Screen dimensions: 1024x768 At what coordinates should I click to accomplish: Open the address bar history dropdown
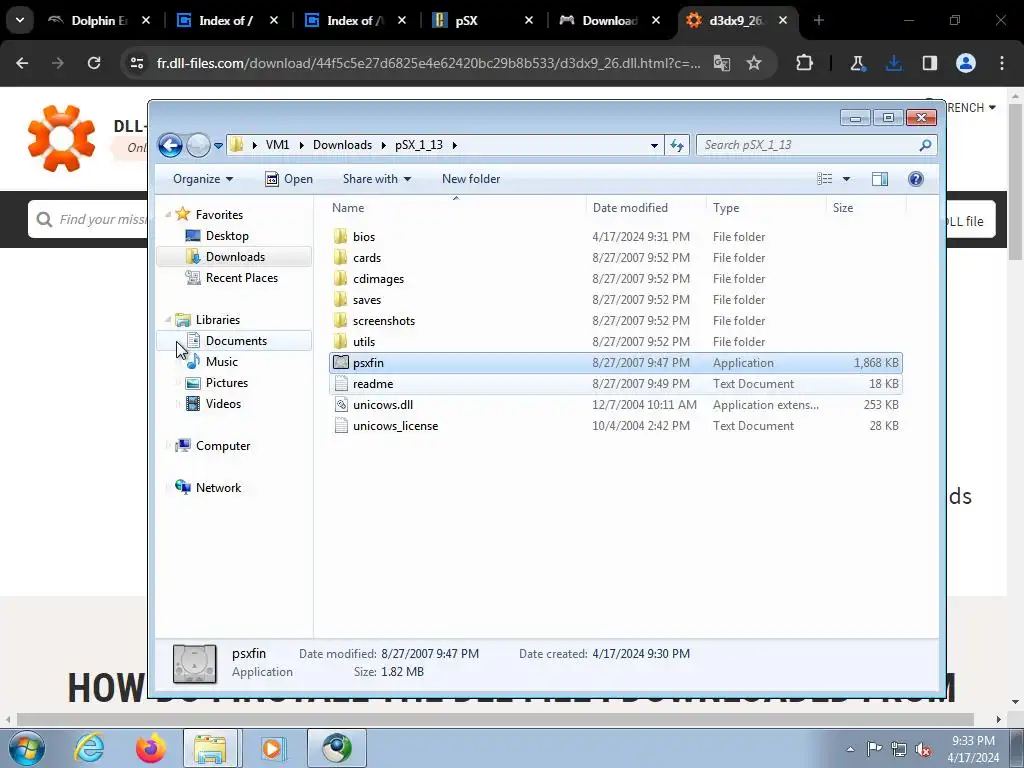(654, 145)
